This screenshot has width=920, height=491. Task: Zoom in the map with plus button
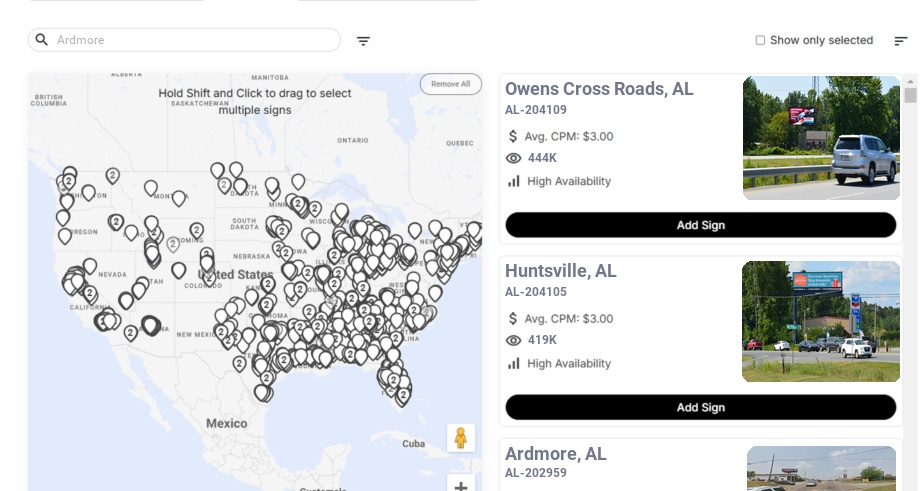[x=461, y=486]
